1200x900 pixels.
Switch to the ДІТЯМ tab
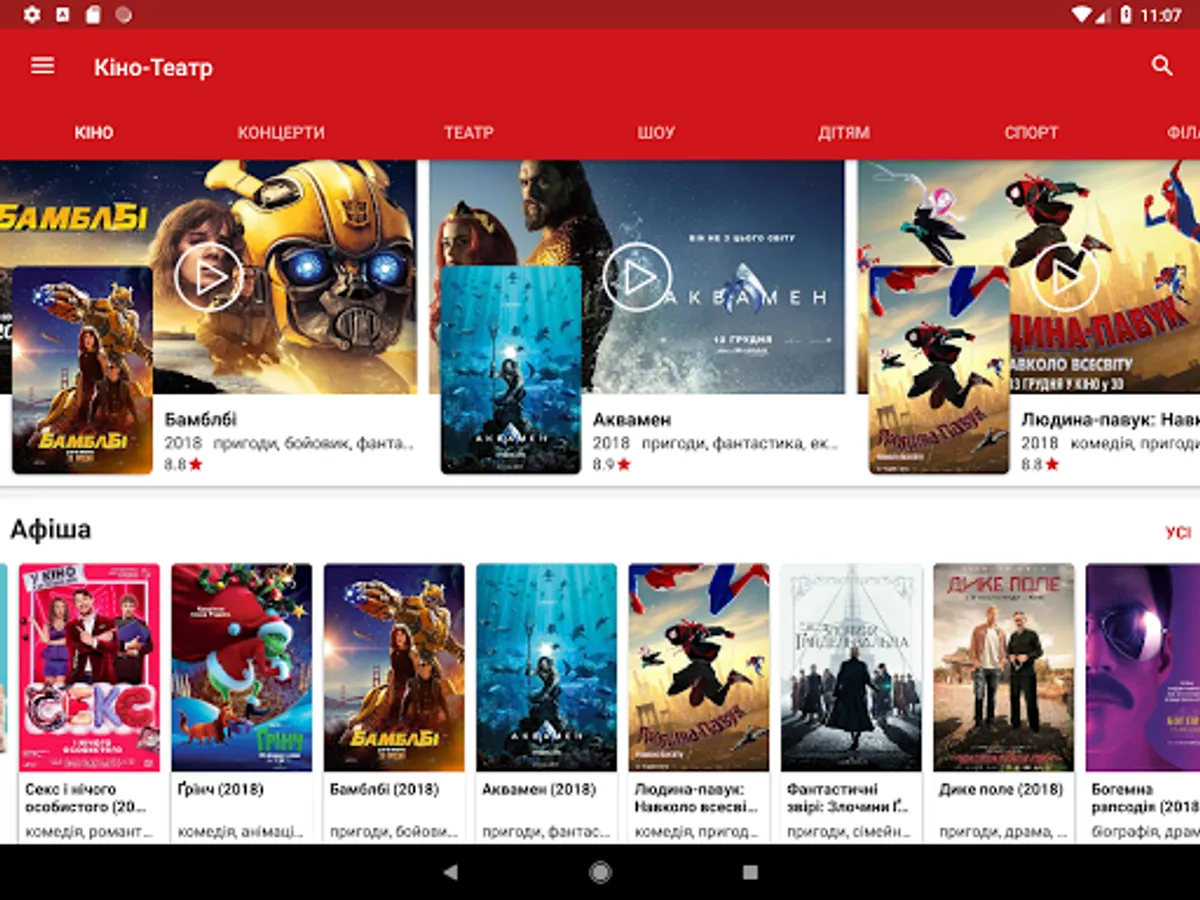pyautogui.click(x=844, y=132)
